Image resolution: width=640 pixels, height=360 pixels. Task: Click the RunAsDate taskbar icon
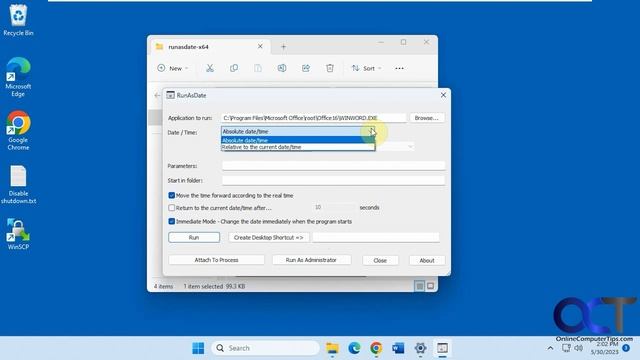(442, 348)
